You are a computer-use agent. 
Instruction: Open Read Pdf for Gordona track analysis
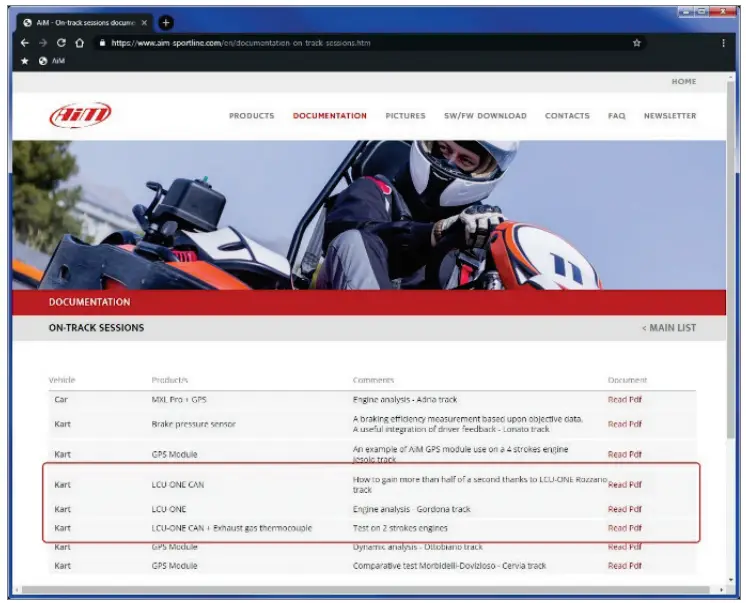[x=625, y=509]
